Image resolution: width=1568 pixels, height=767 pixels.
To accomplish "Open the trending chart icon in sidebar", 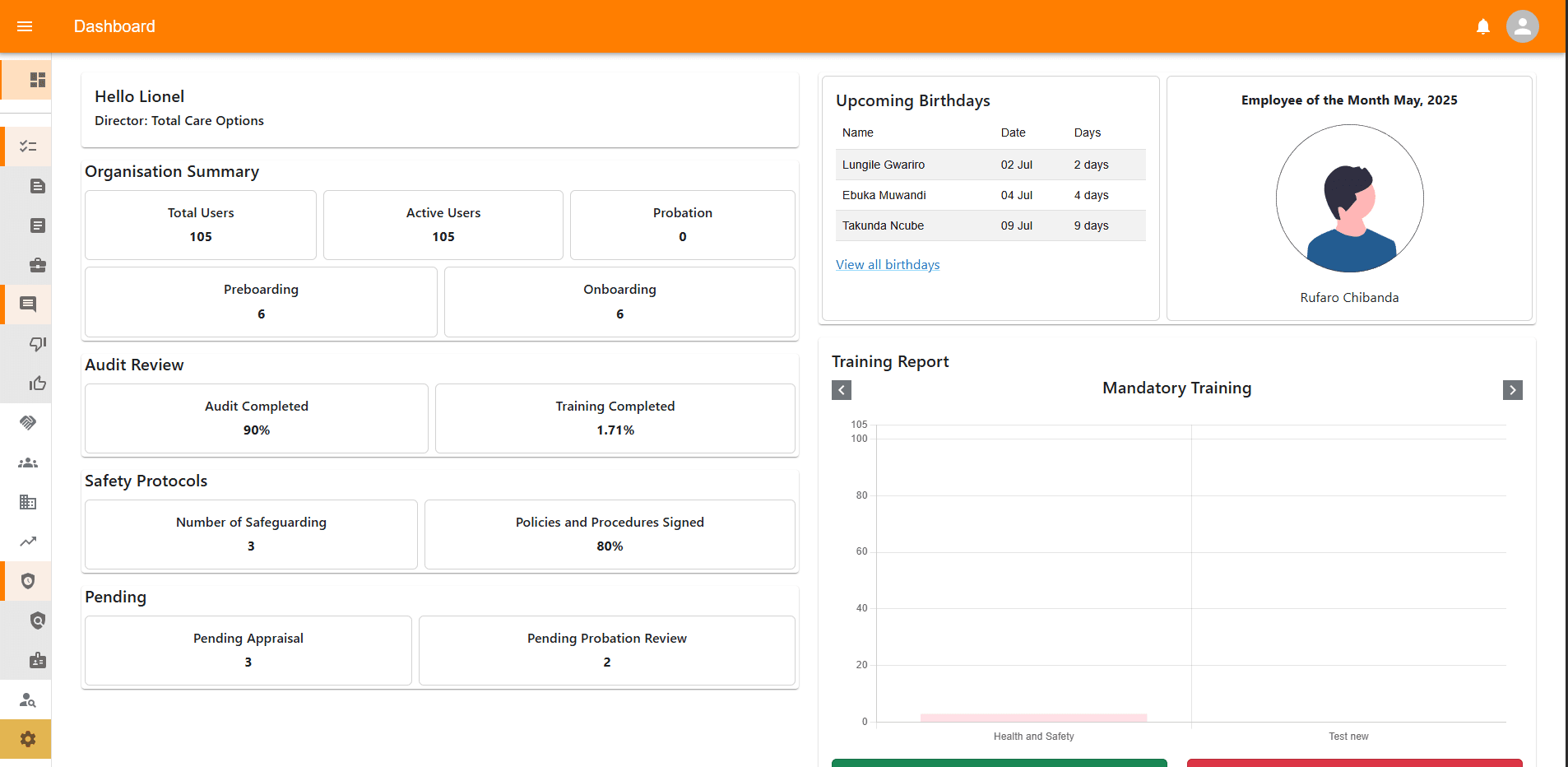I will (x=28, y=542).
